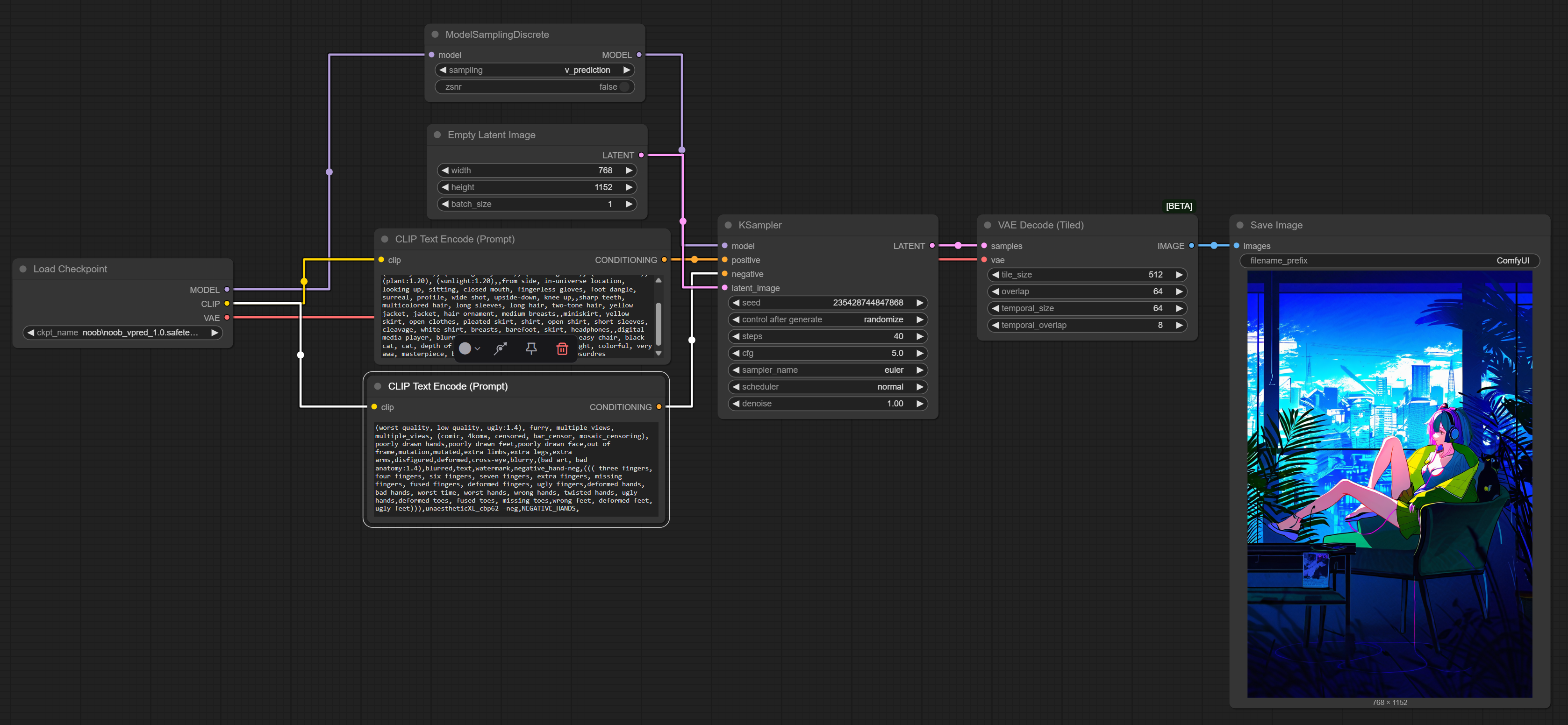Collapse the selected lower CLIP Text Encode node dot
This screenshot has width=1568, height=725.
(377, 386)
